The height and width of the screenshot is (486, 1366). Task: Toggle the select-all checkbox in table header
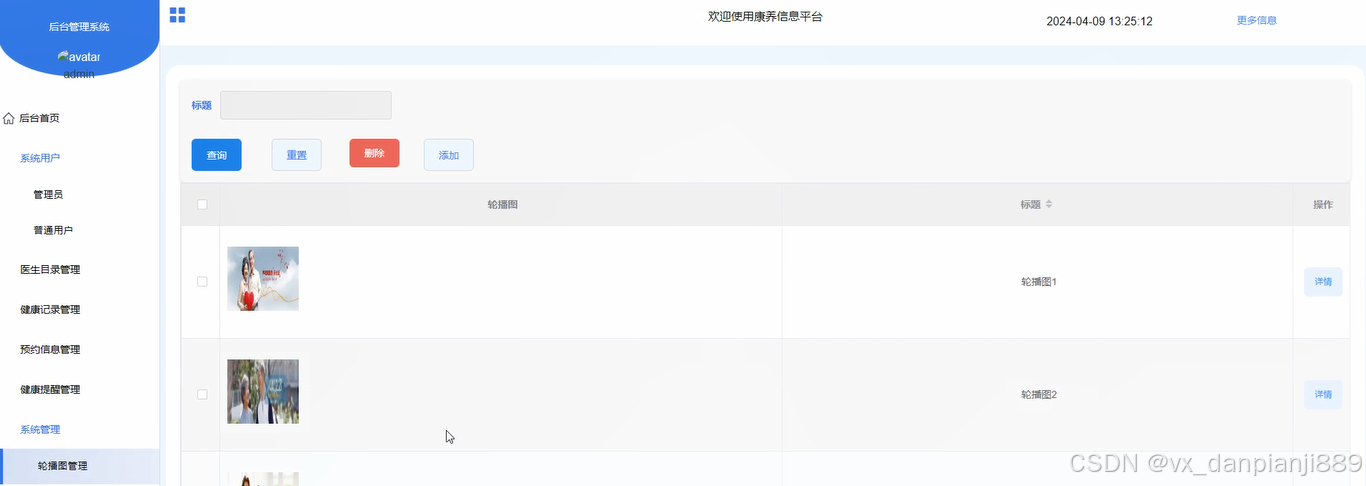pos(202,204)
